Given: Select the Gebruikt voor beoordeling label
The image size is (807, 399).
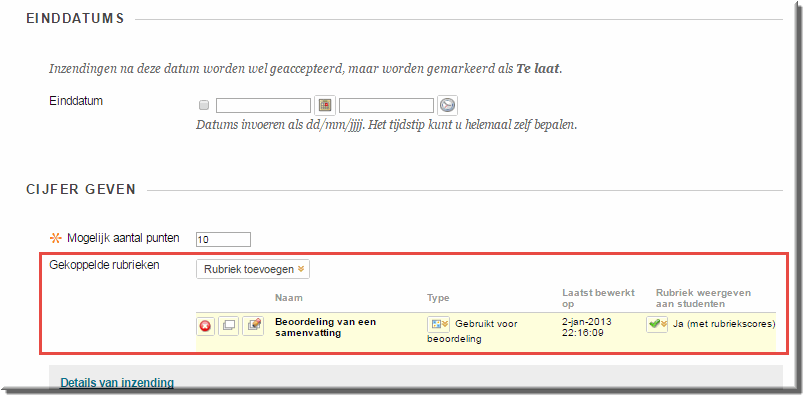Looking at the screenshot, I should 472,332.
